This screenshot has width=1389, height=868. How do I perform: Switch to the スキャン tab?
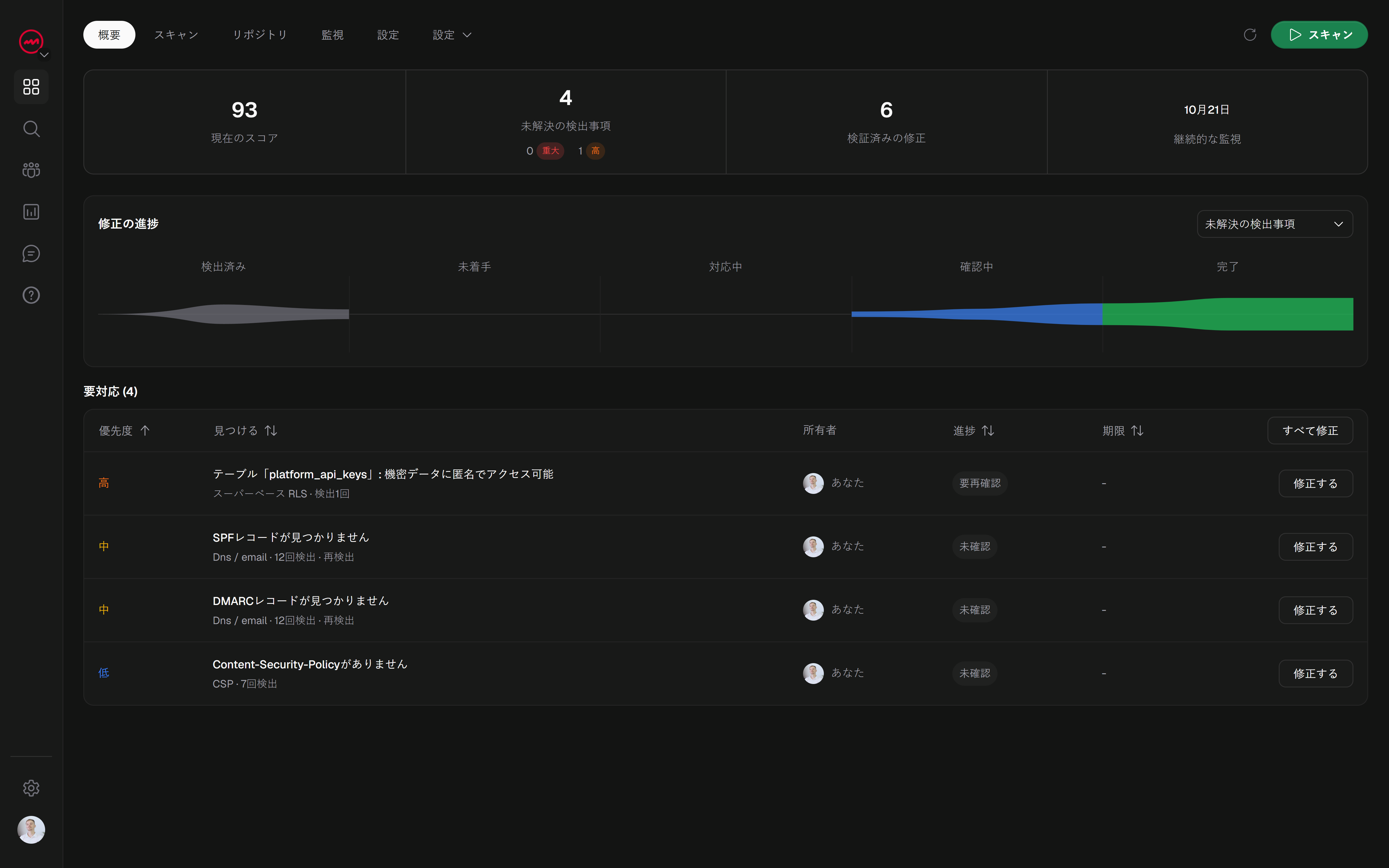(x=176, y=35)
